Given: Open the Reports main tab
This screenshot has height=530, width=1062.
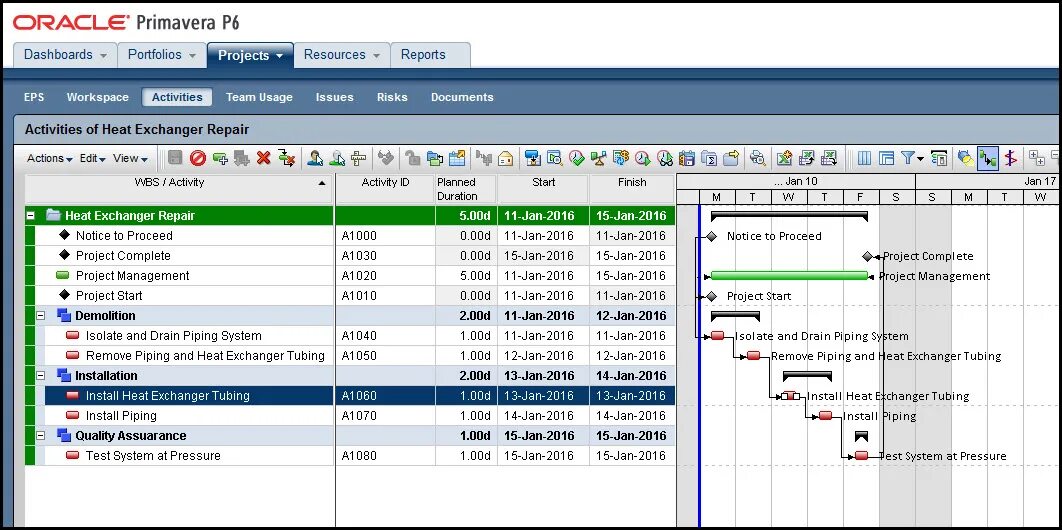Looking at the screenshot, I should pos(430,55).
